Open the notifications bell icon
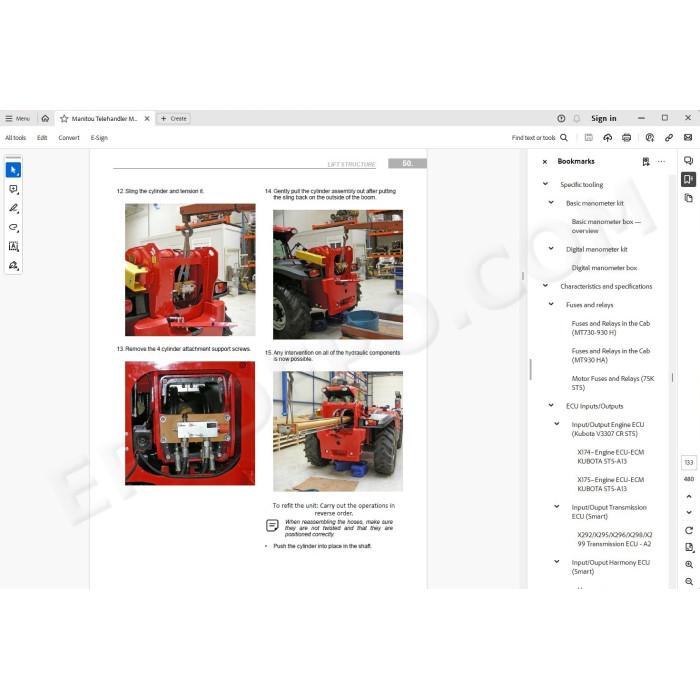 [x=577, y=118]
